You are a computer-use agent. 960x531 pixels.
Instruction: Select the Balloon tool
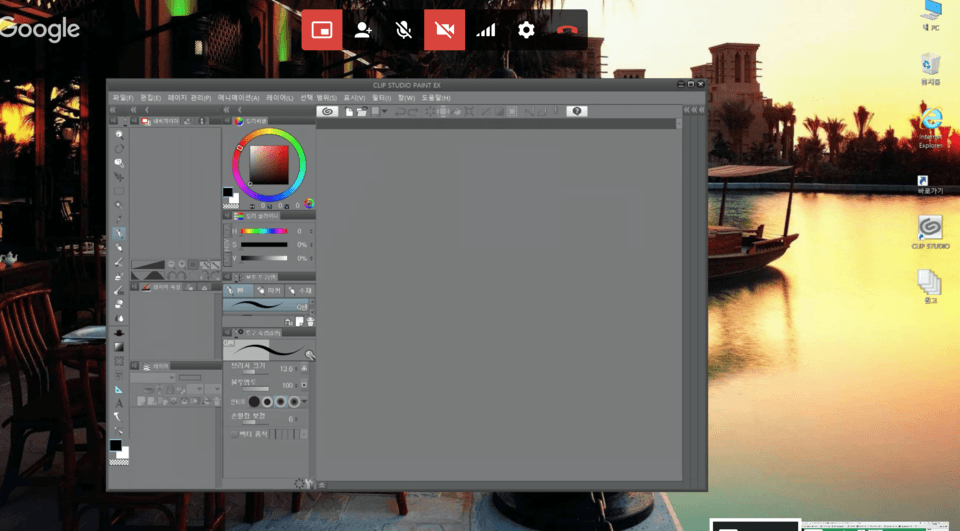click(119, 417)
